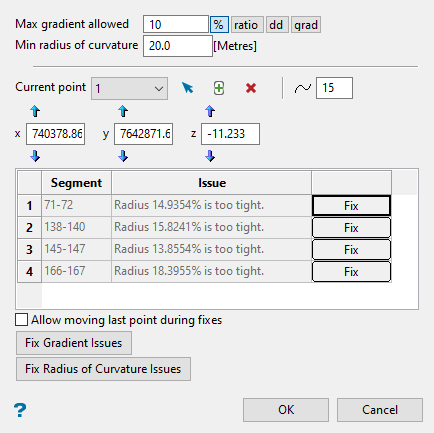Click Fix for segment 145-147
The height and width of the screenshot is (433, 434).
(351, 250)
